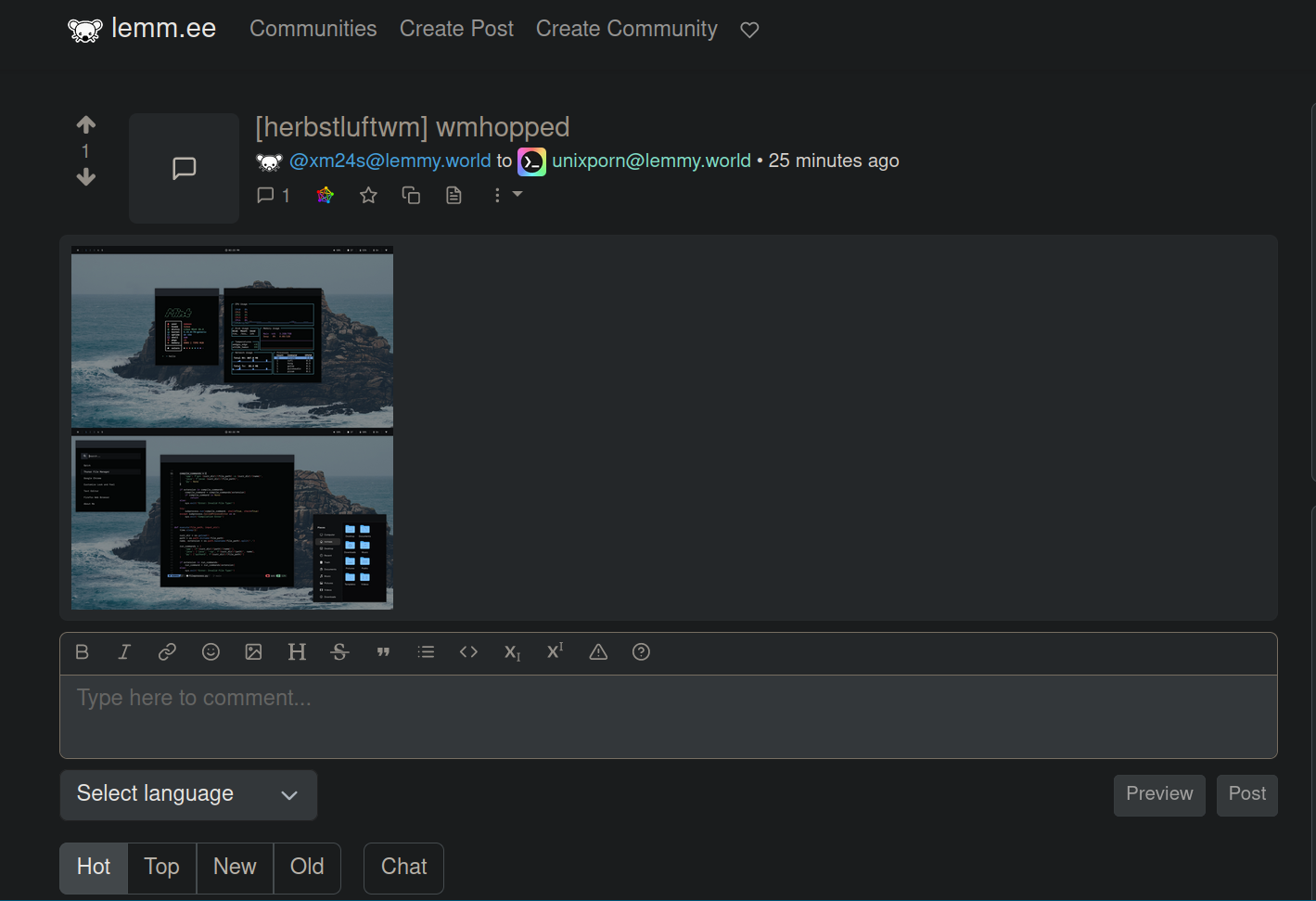Save the post with the star icon
Screen dimensions: 1316x901
tap(368, 195)
